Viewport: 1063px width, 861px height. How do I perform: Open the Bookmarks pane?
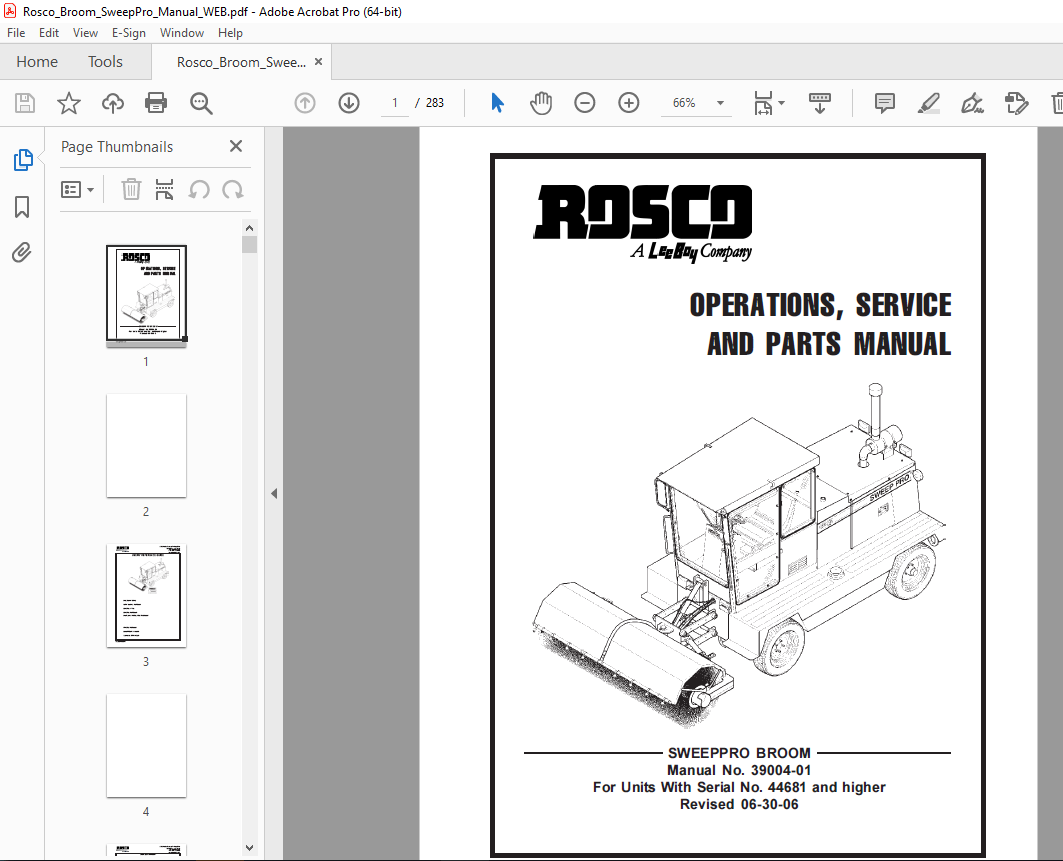(x=22, y=207)
